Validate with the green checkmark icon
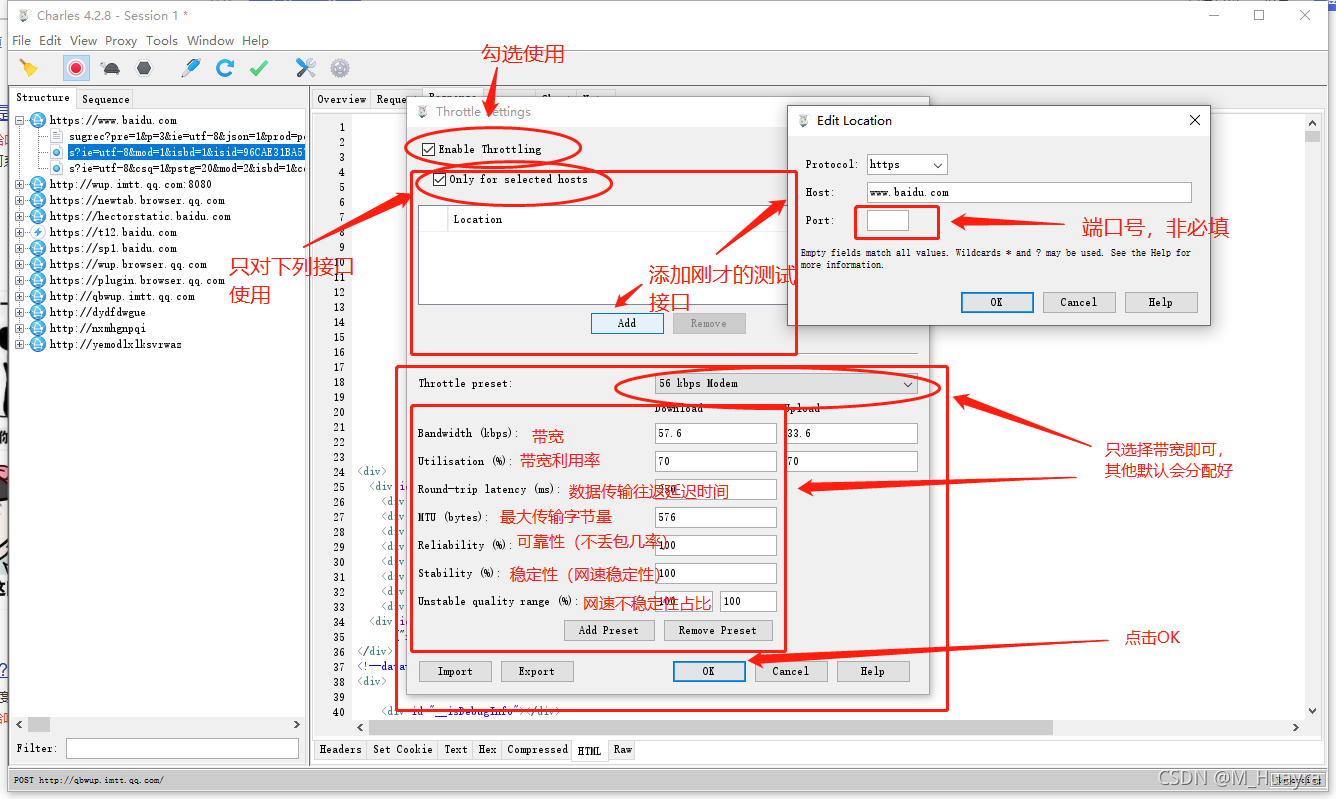 tap(259, 68)
